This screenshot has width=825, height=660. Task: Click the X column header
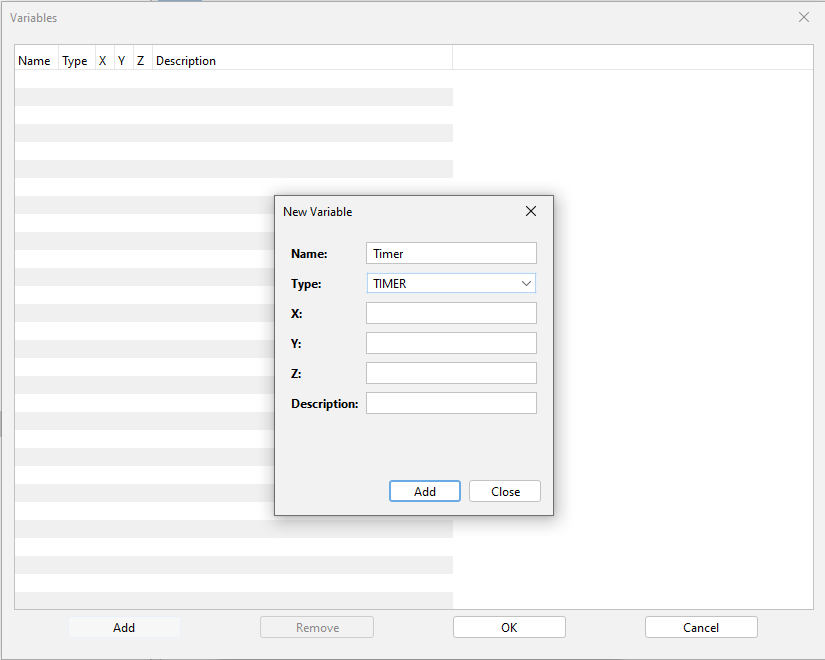pos(104,61)
